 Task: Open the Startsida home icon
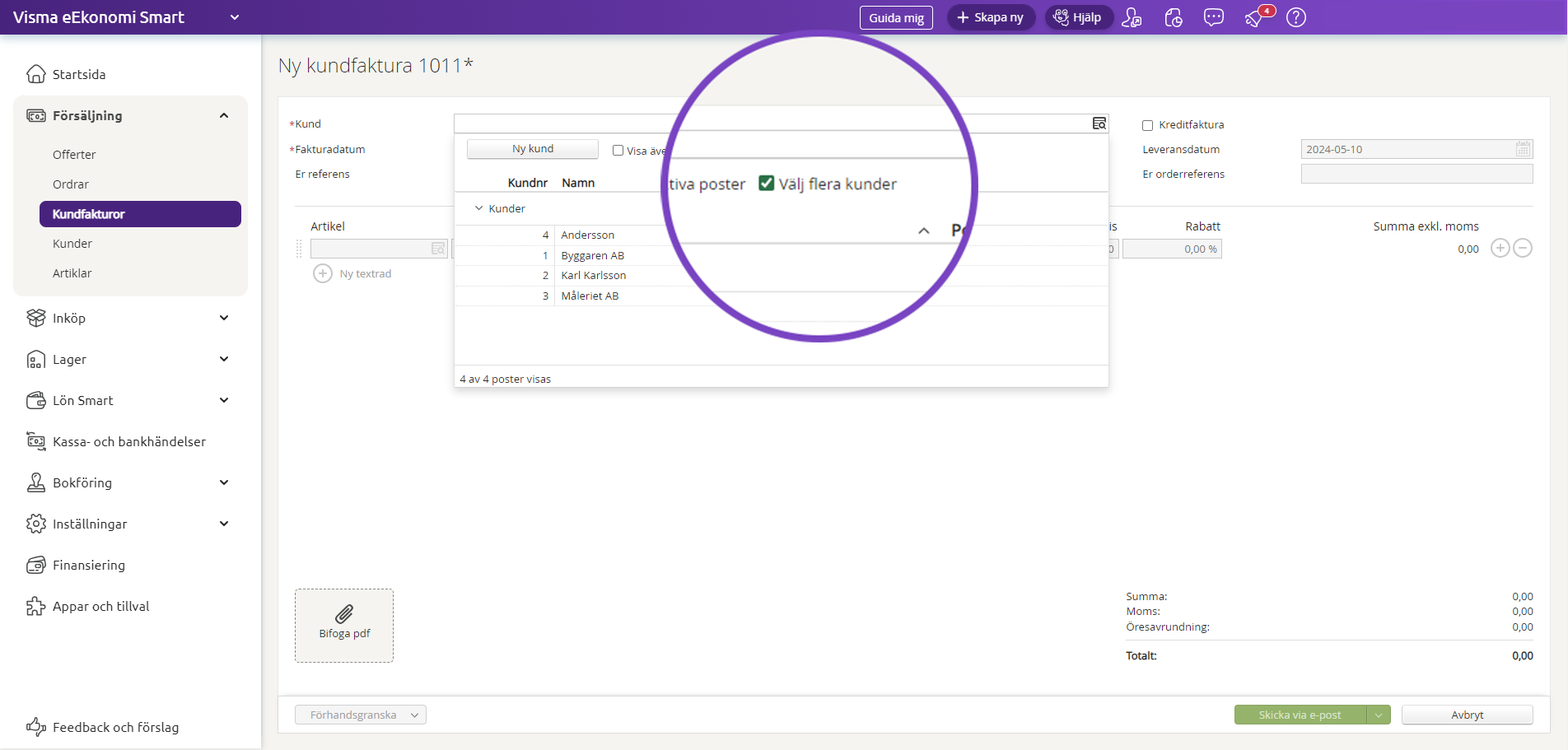(36, 74)
